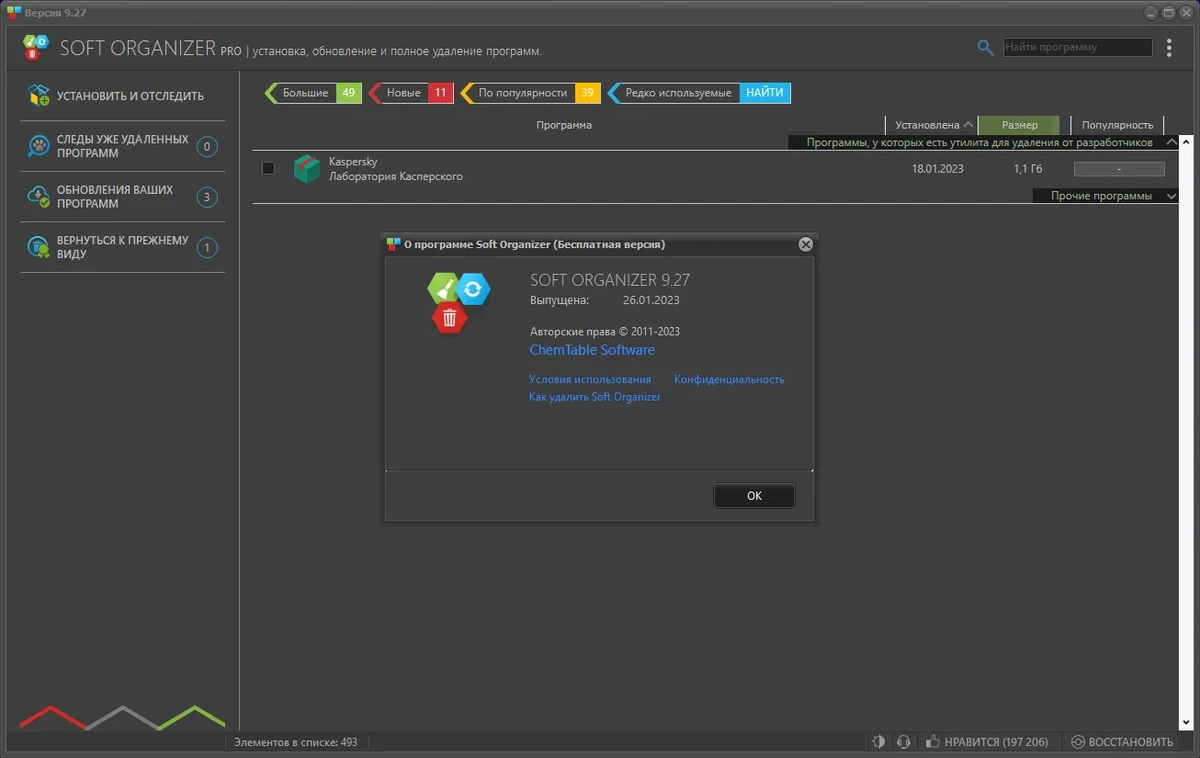Open the ChemTable Software link
This screenshot has width=1200, height=758.
click(x=592, y=350)
